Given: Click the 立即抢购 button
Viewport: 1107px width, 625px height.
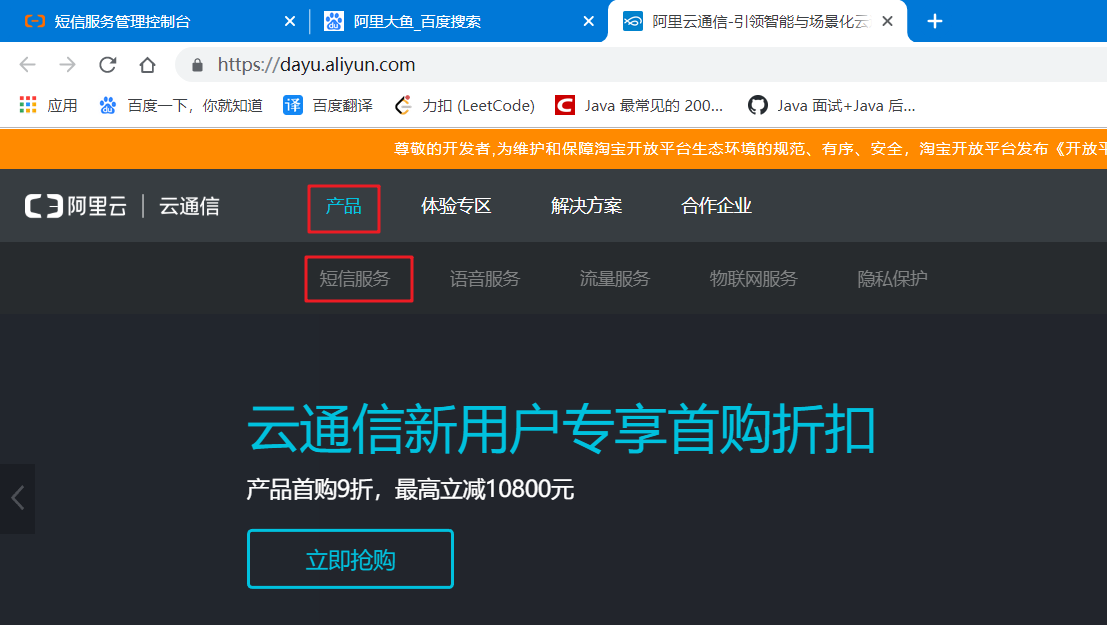Looking at the screenshot, I should point(350,559).
